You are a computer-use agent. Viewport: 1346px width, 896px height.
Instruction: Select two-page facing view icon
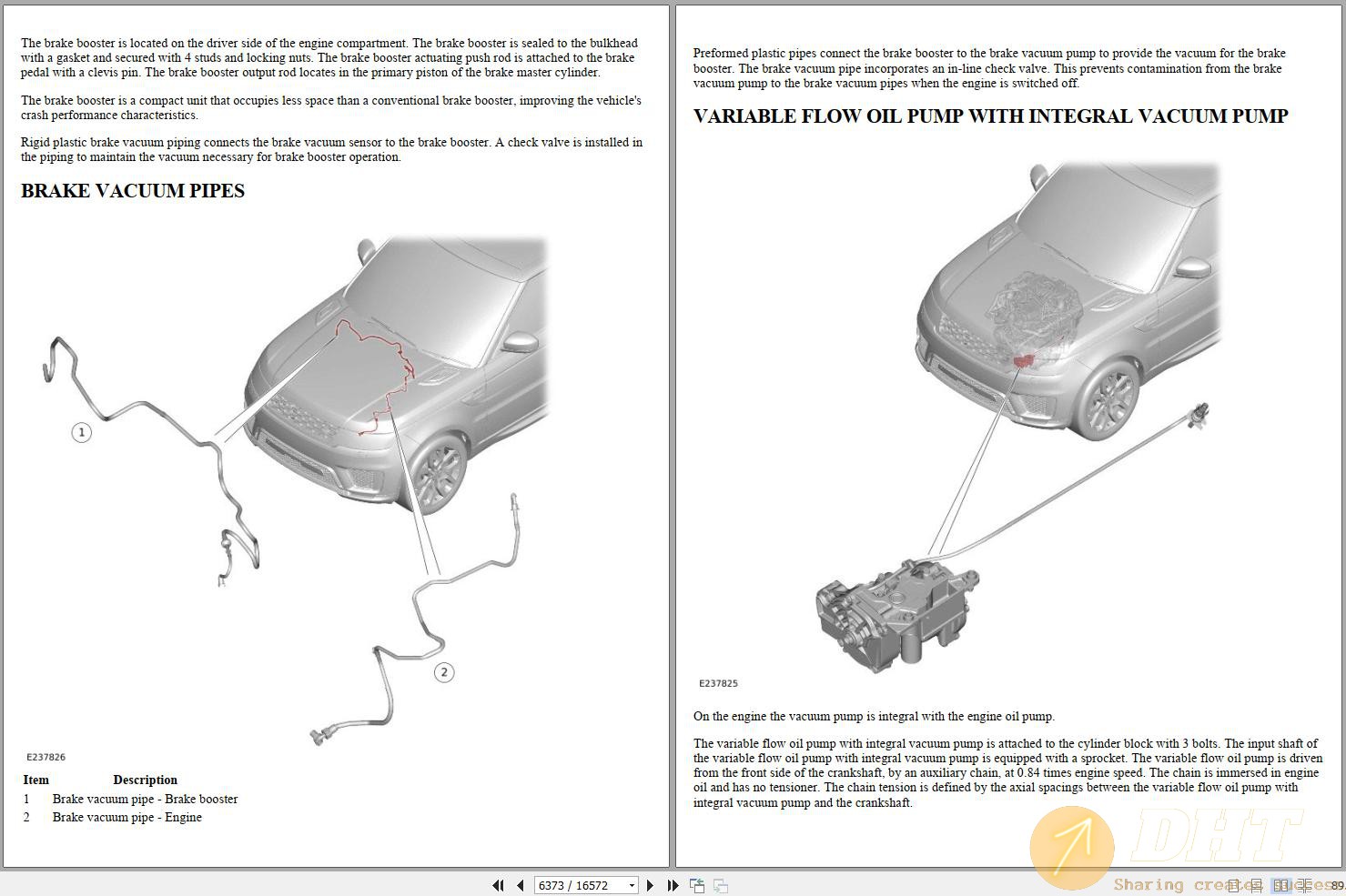click(x=1281, y=885)
